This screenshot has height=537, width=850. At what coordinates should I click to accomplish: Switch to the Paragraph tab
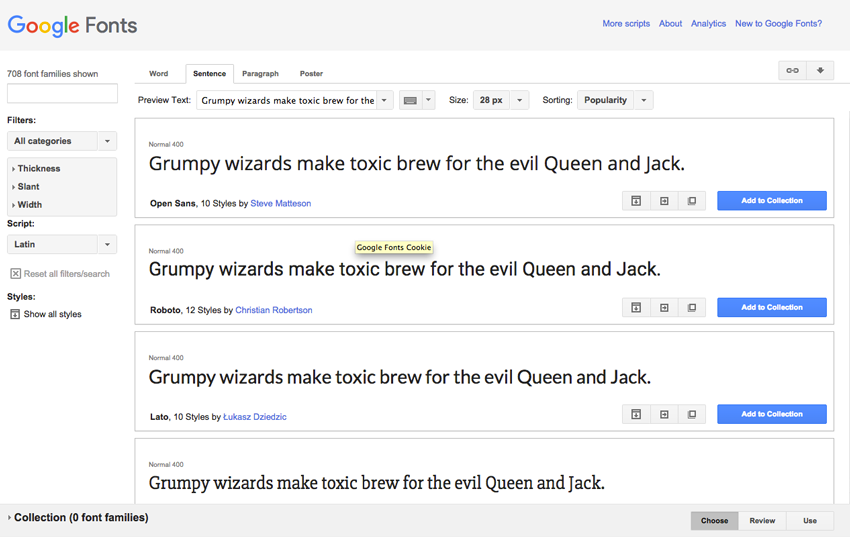(x=260, y=74)
